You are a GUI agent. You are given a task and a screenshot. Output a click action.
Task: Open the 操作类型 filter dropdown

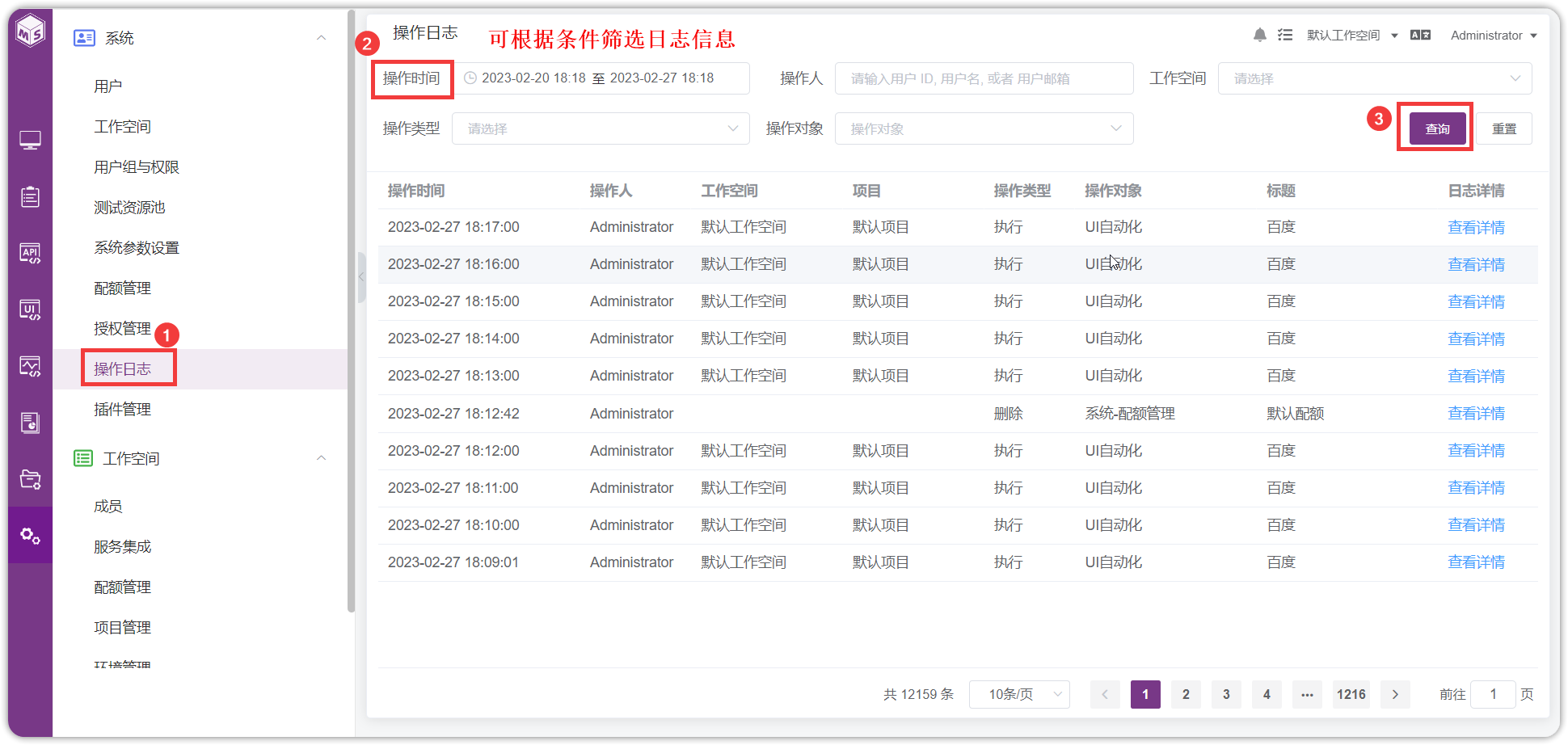point(601,128)
